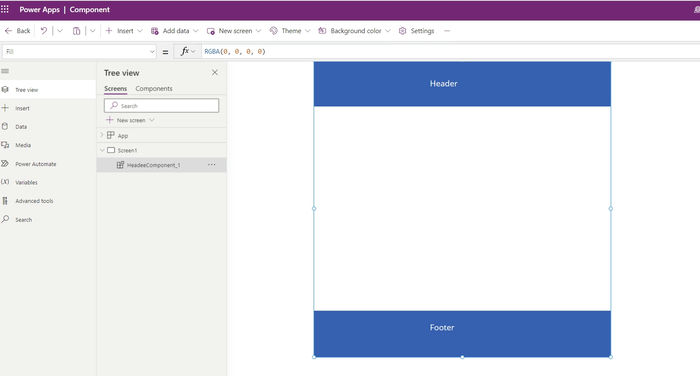
Task: Open the app launcher waffle icon
Action: click(4, 9)
